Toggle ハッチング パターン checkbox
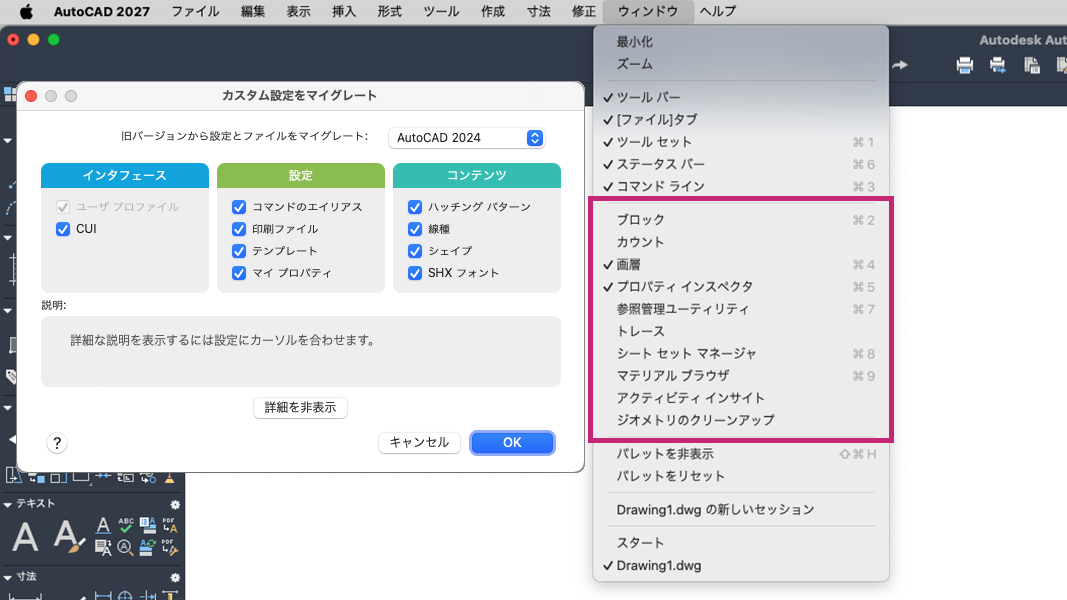This screenshot has height=600, width=1067. coord(415,207)
